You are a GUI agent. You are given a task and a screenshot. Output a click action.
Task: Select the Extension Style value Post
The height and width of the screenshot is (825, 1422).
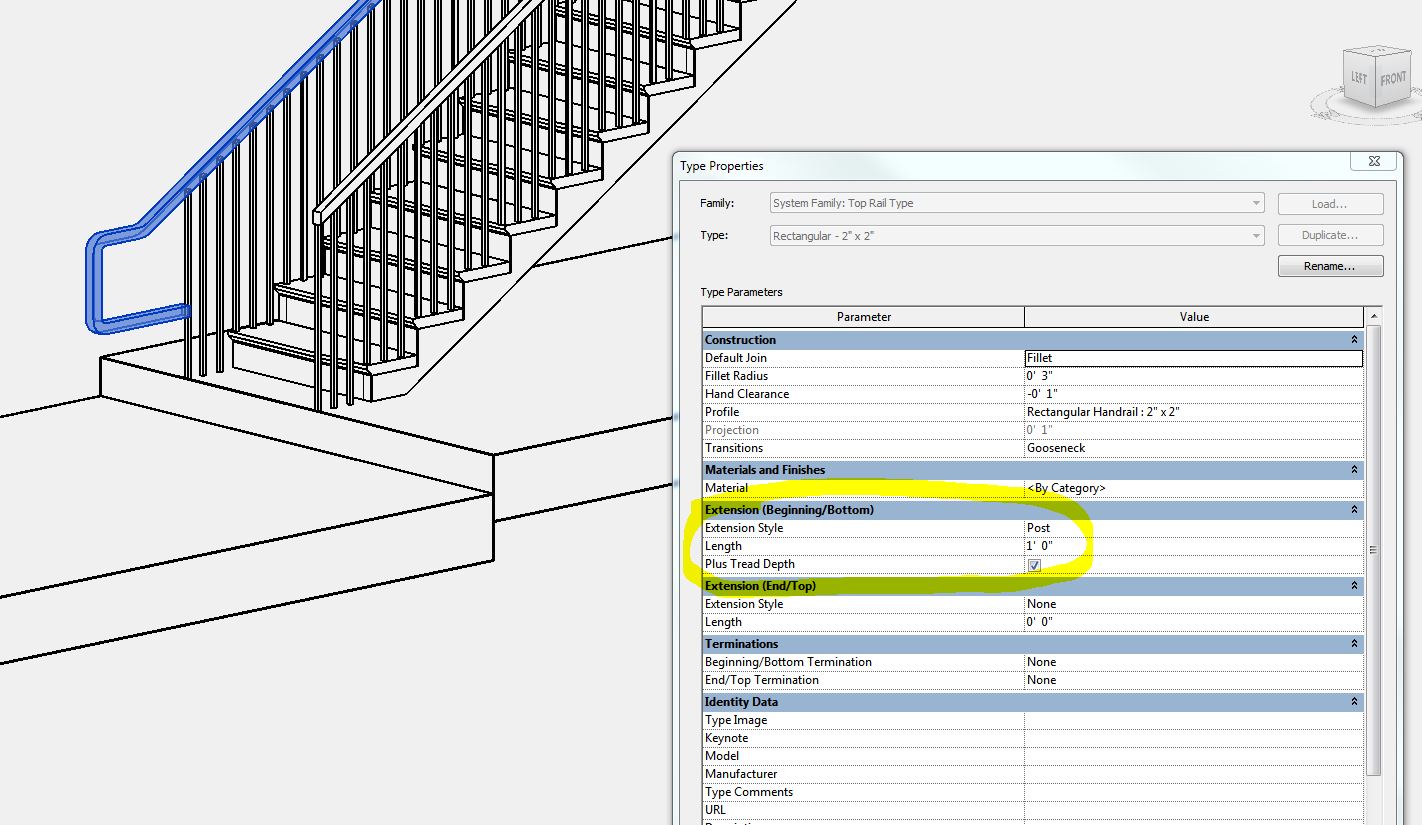[x=1193, y=527]
